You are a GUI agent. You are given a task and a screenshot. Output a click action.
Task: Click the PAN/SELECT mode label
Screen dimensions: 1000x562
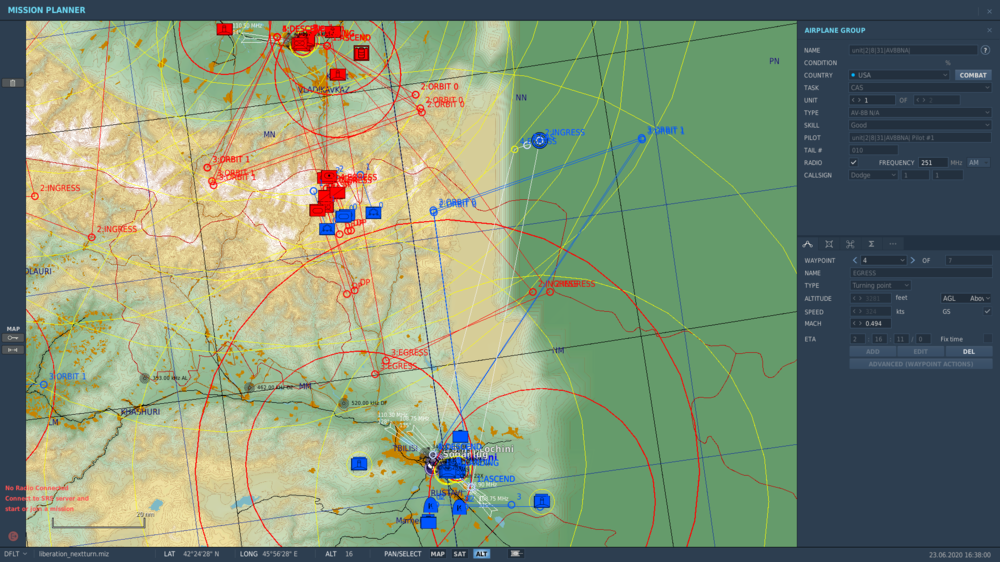tap(402, 554)
